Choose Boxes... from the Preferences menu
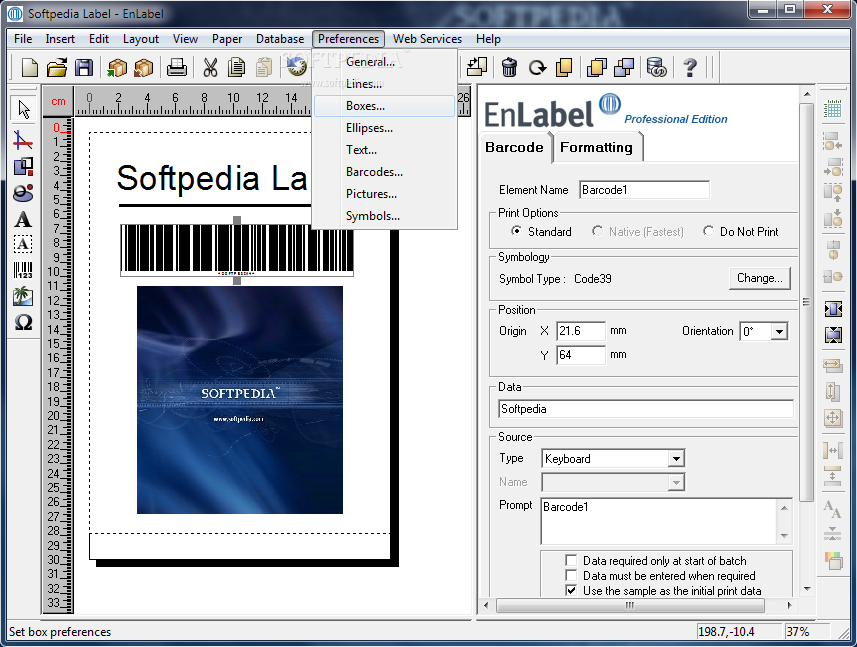Viewport: 857px width, 647px height. click(x=384, y=106)
